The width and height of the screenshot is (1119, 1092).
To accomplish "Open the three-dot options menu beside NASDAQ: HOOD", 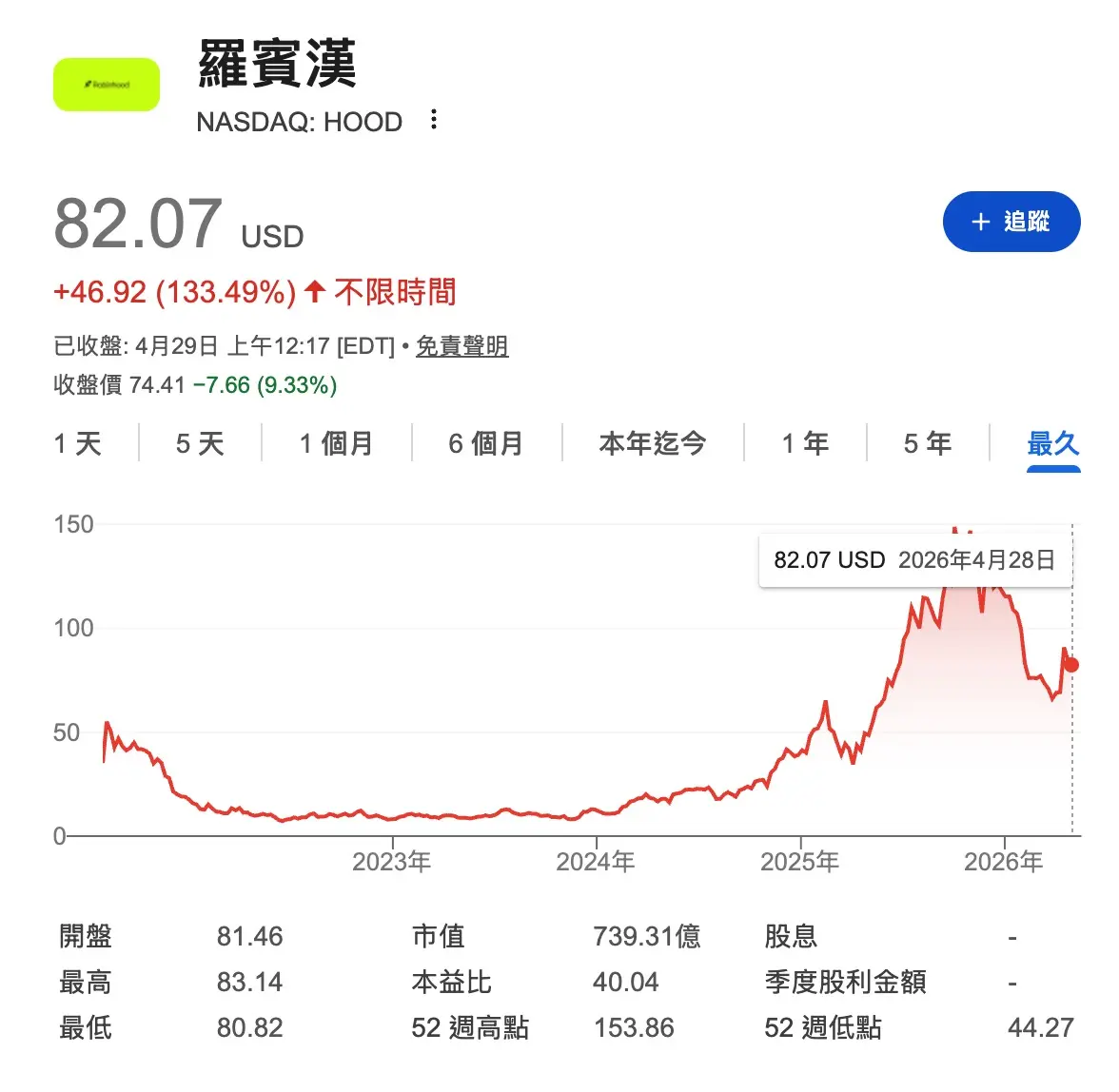I will tap(433, 120).
